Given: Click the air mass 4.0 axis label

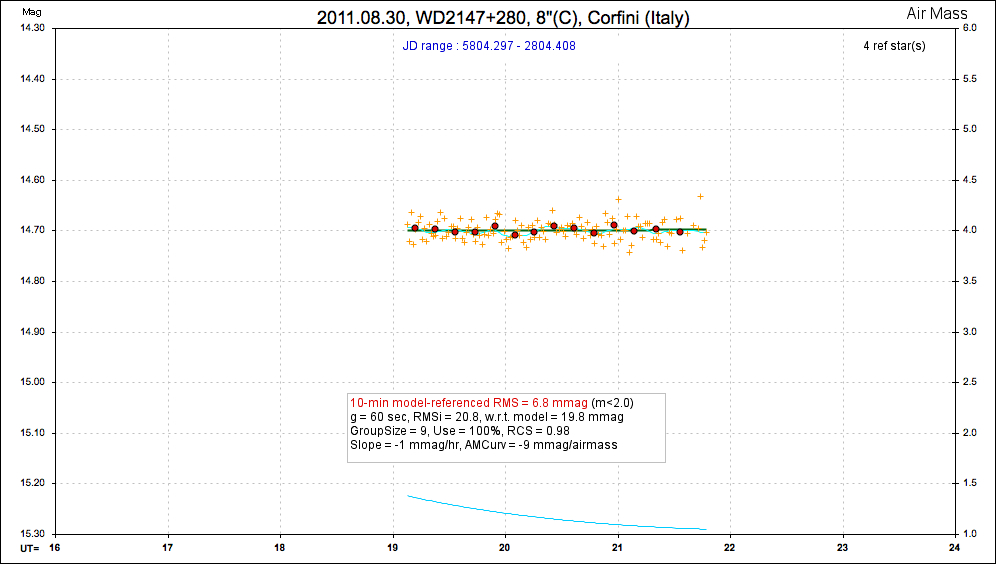Looking at the screenshot, I should [970, 230].
